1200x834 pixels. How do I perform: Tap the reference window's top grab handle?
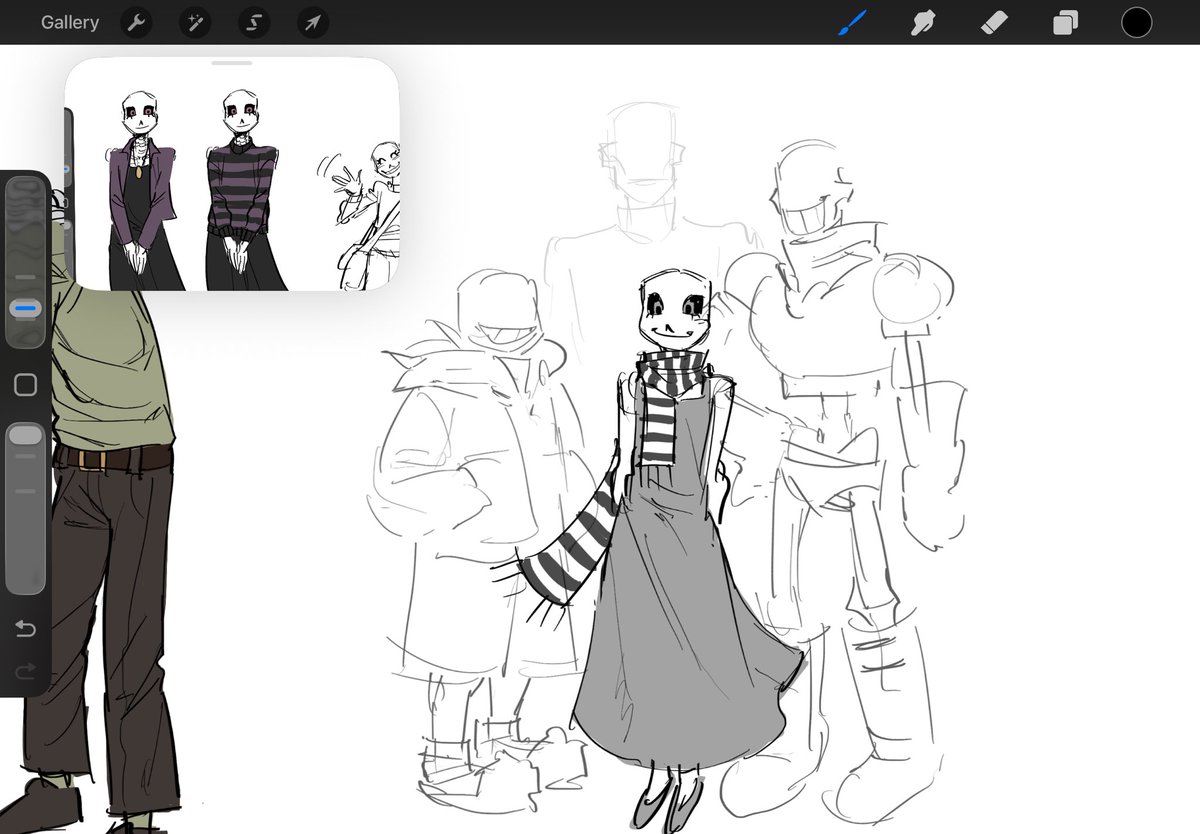point(232,64)
